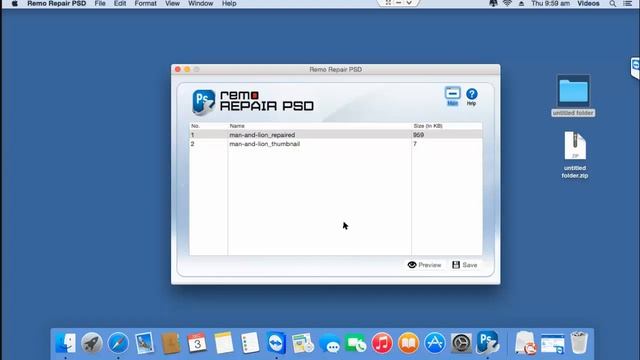
Task: Open Launchpad from the Dock
Action: pos(91,342)
